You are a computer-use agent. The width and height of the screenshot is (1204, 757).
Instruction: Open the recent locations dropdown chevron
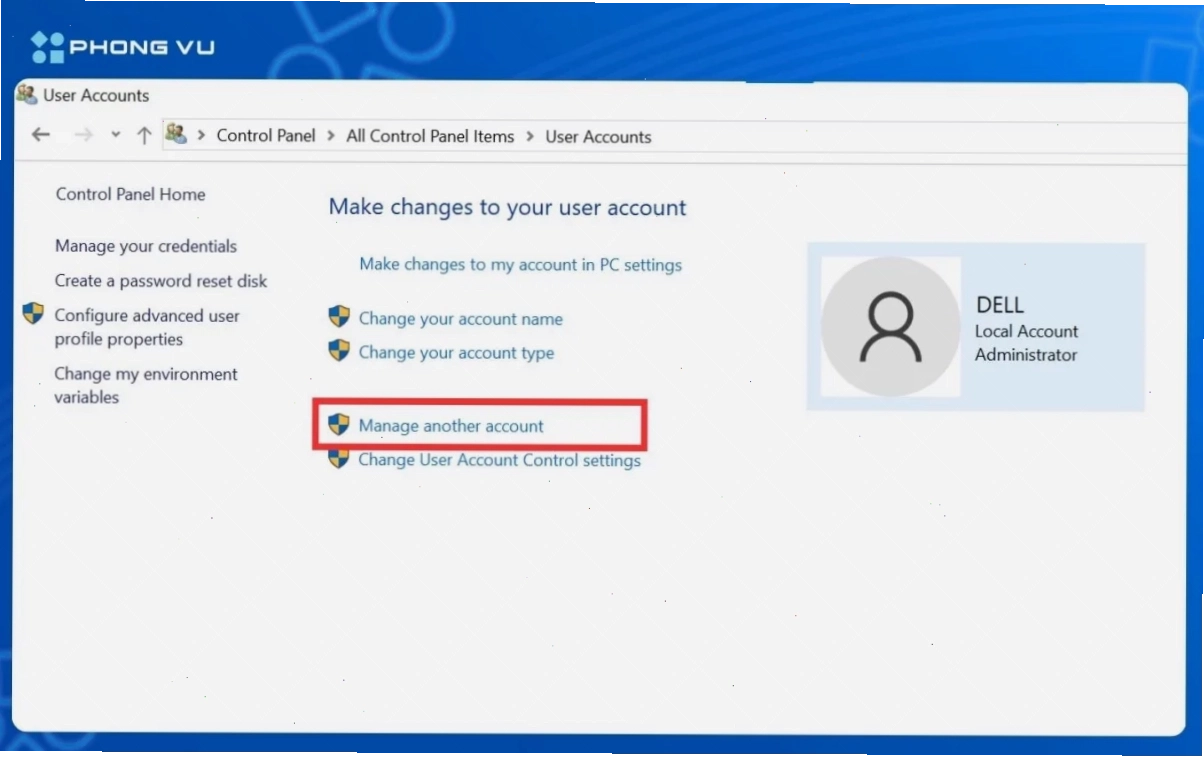(x=115, y=135)
